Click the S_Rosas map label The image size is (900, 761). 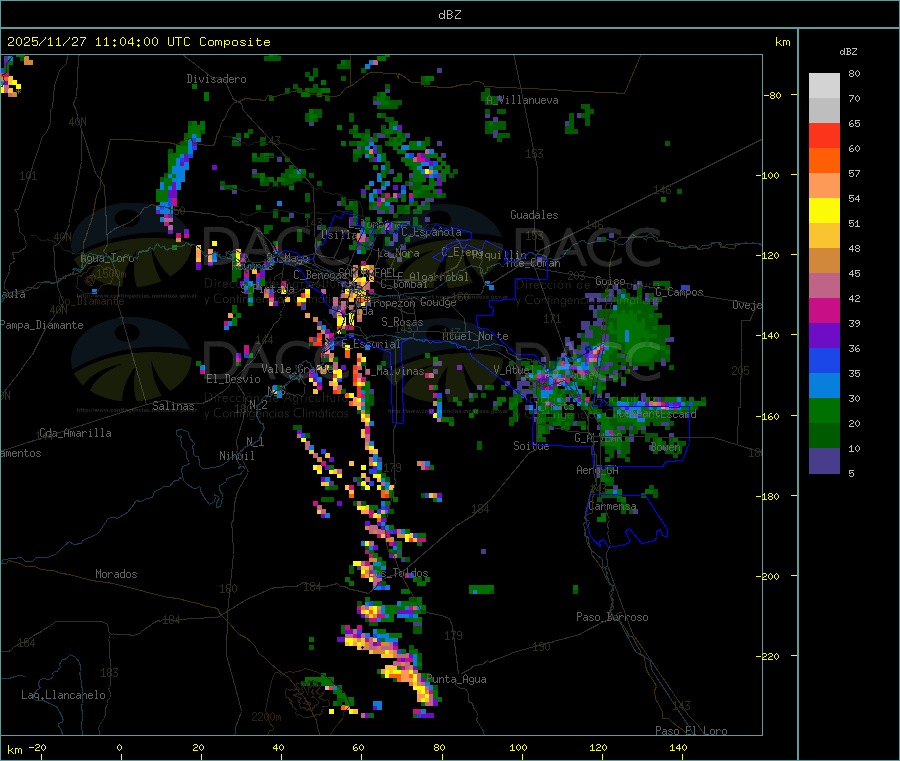pos(402,322)
